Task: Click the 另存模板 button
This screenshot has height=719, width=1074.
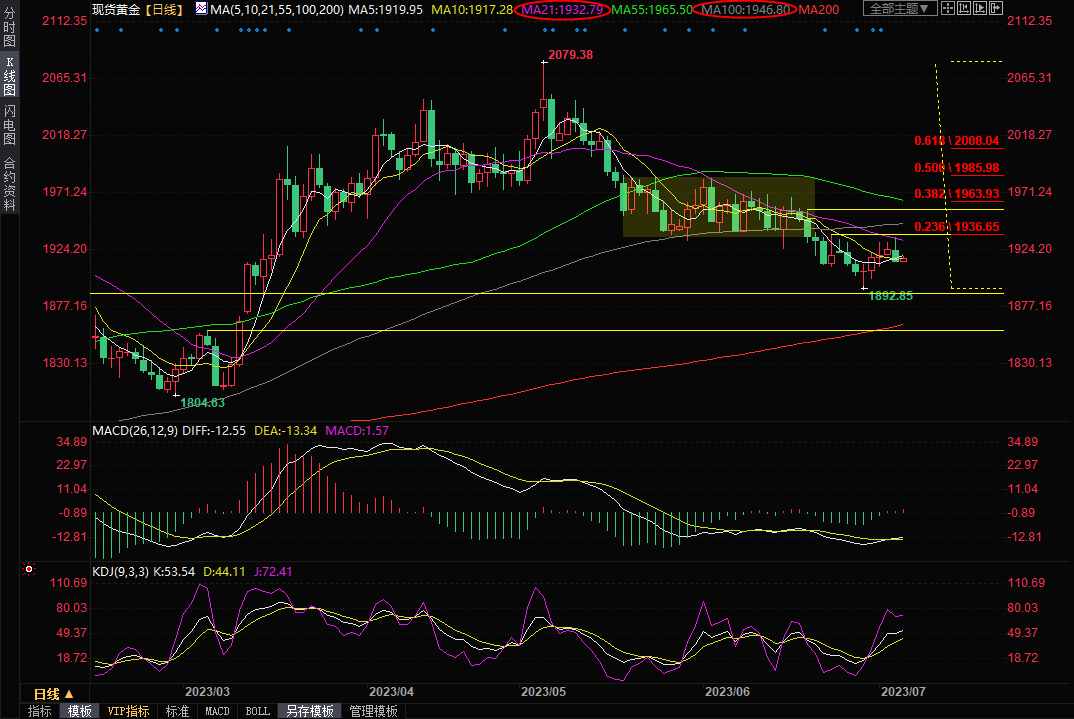Action: 310,711
